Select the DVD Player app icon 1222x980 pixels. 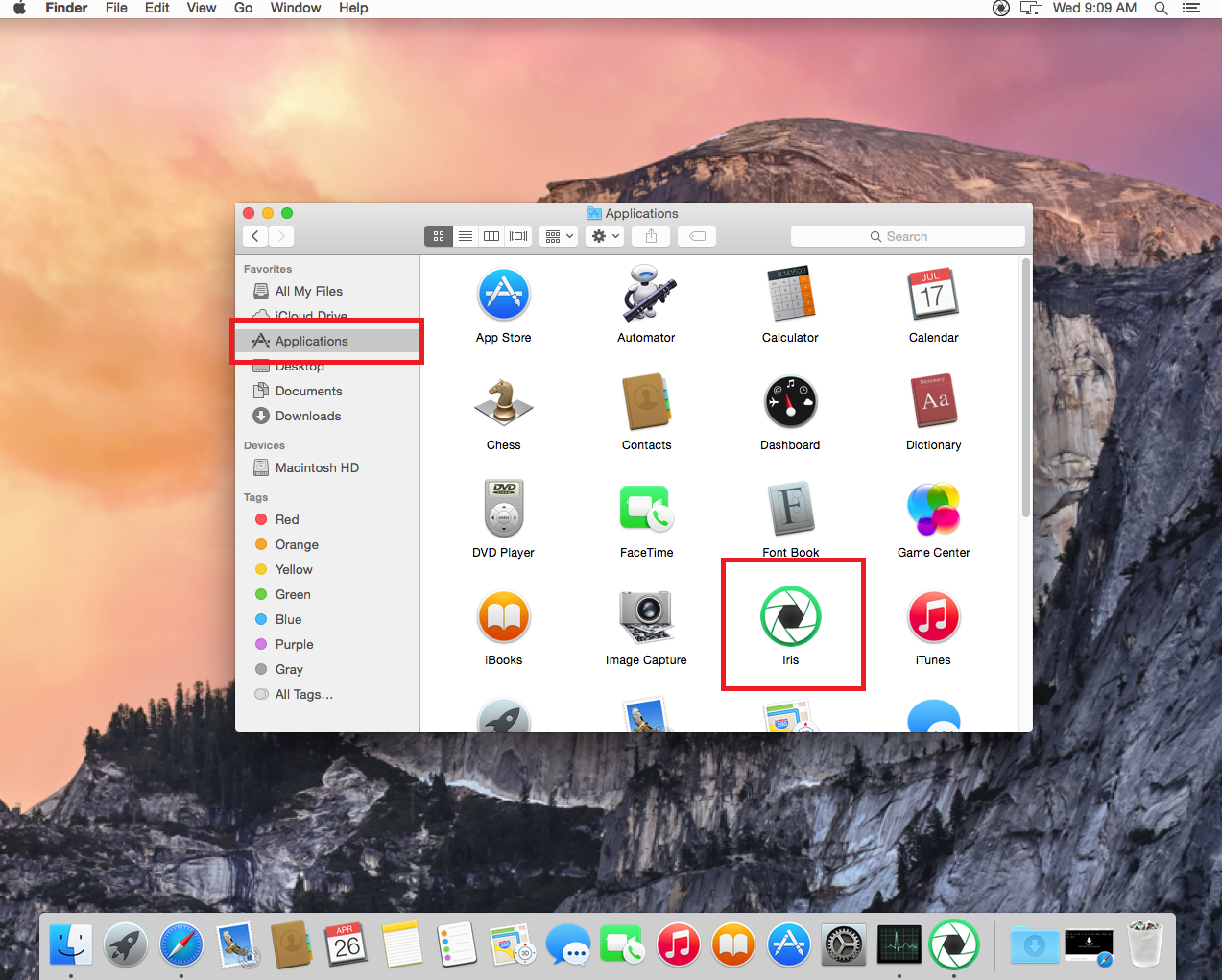pos(503,509)
